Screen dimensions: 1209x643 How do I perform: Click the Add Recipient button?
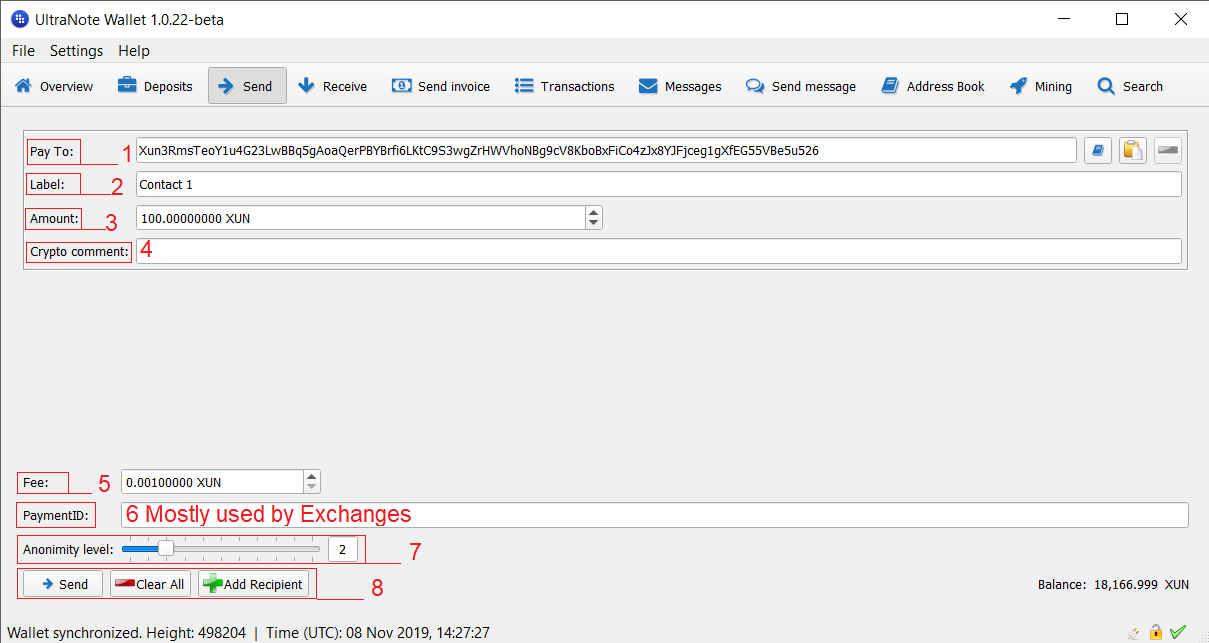pos(254,584)
